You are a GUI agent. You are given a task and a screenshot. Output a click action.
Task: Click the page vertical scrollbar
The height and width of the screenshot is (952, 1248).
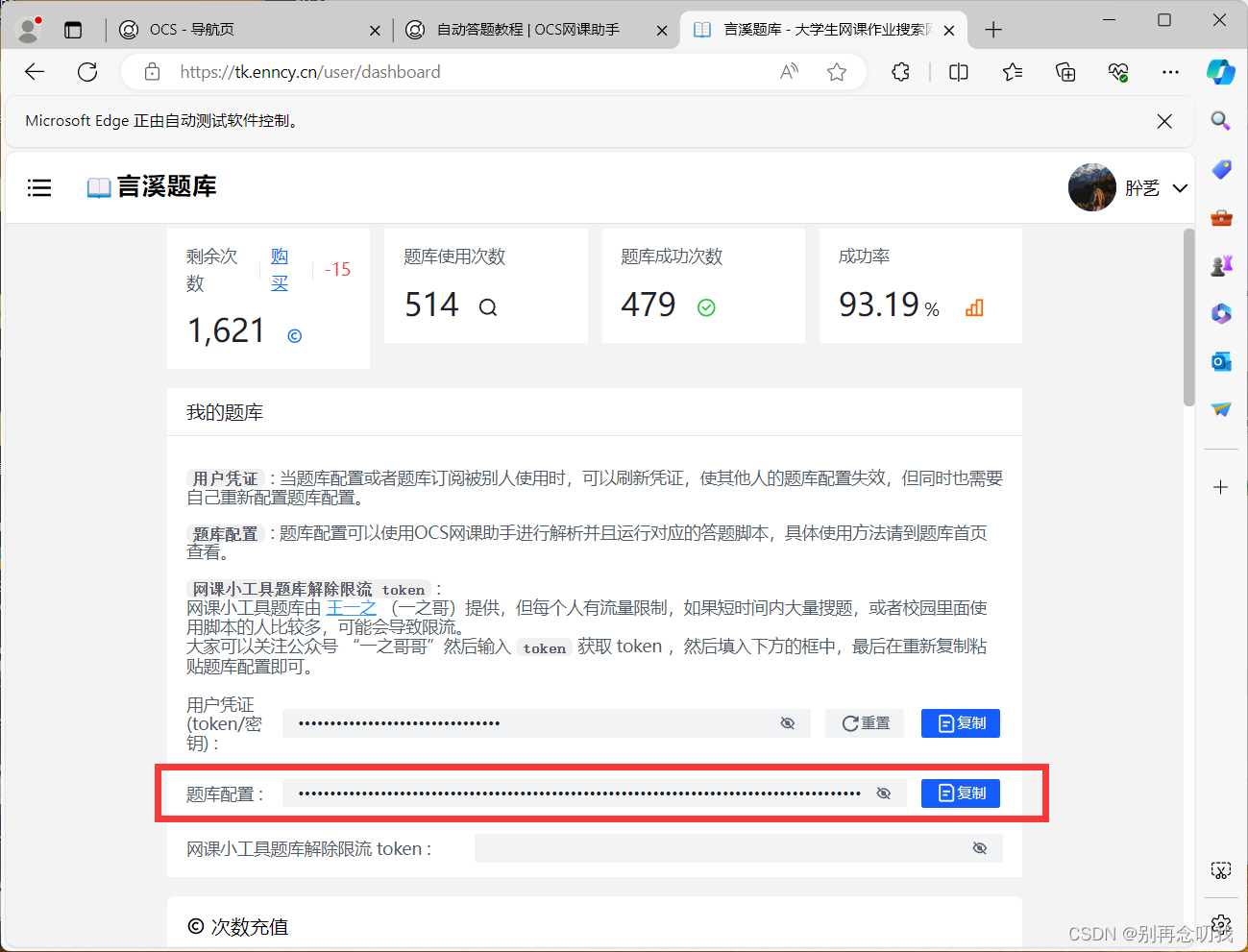pyautogui.click(x=1189, y=318)
